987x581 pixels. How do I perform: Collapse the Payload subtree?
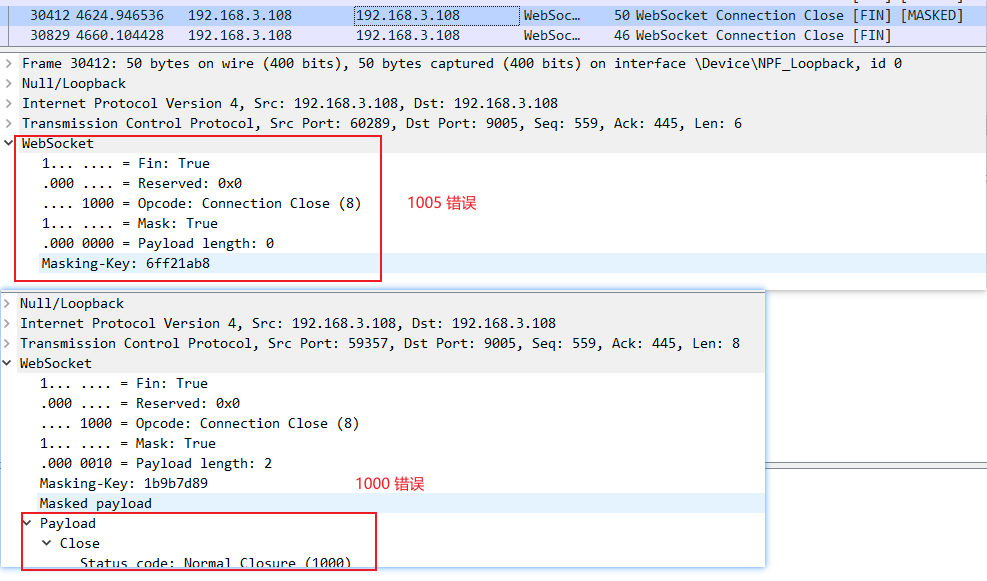point(27,522)
